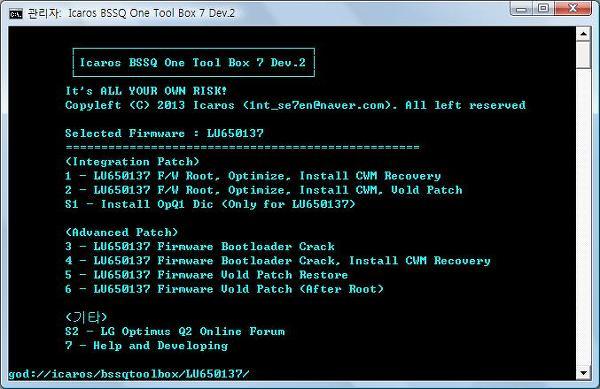Click the '<Integration Patch>' heading
The image size is (600, 389).
pyautogui.click(x=132, y=162)
